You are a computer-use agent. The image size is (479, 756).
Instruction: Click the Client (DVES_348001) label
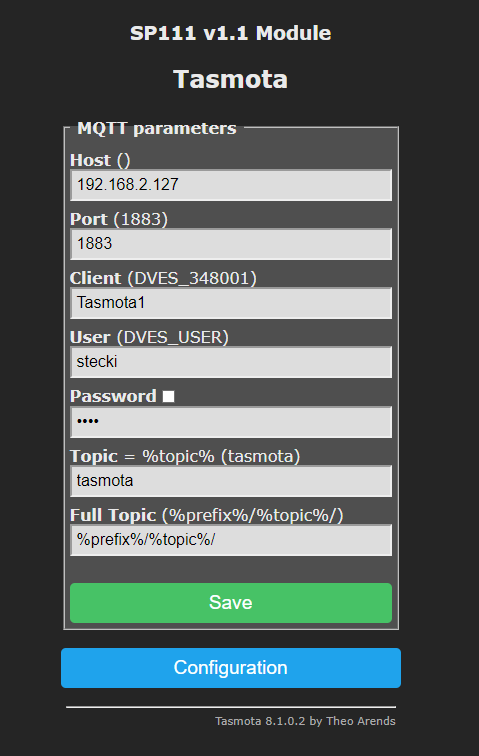[x=163, y=278]
